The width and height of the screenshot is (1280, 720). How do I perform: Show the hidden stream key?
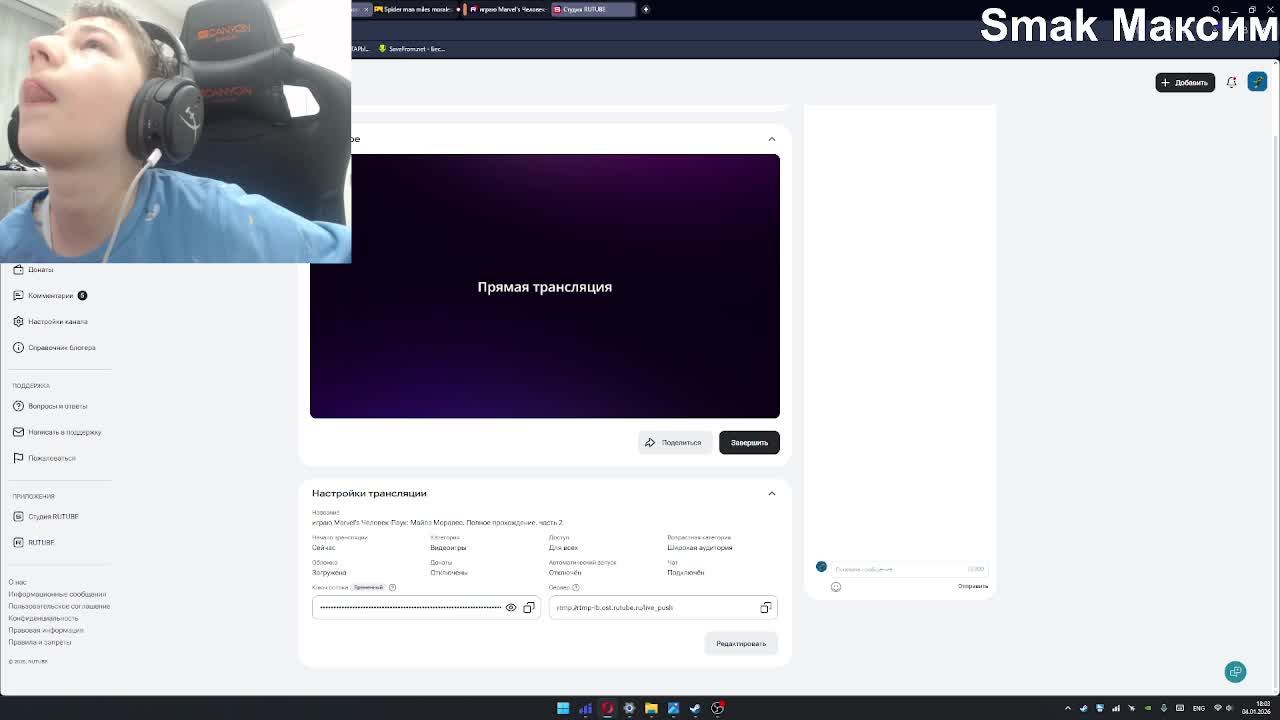[x=511, y=607]
